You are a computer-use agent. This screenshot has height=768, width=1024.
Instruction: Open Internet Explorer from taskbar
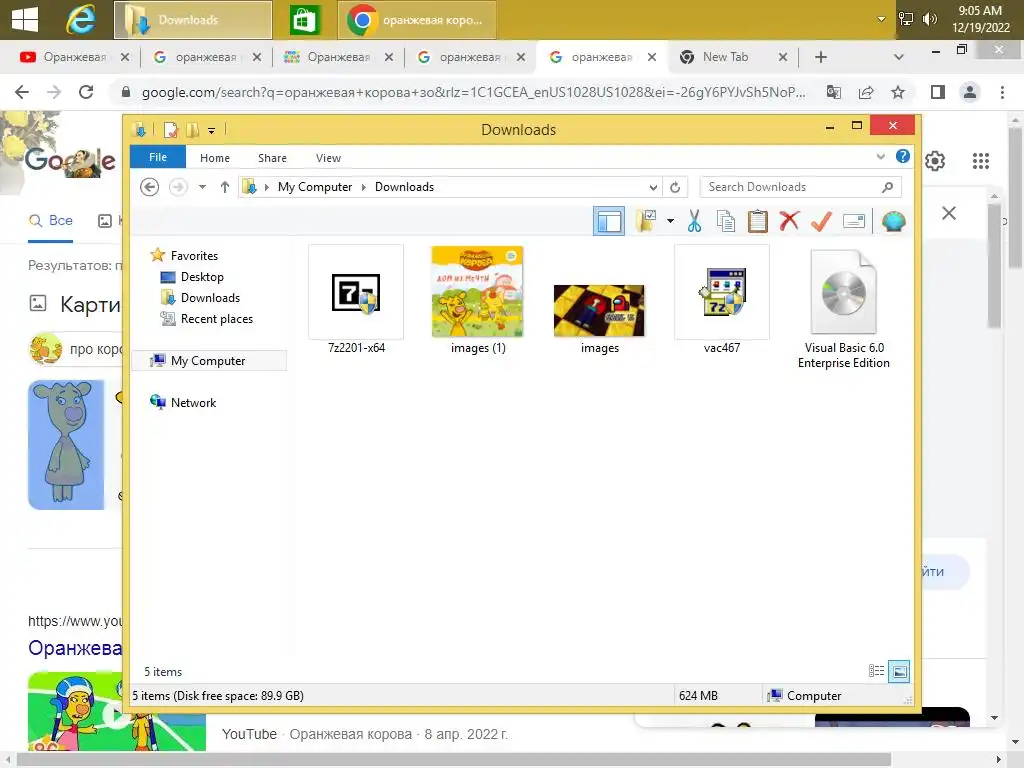81,19
